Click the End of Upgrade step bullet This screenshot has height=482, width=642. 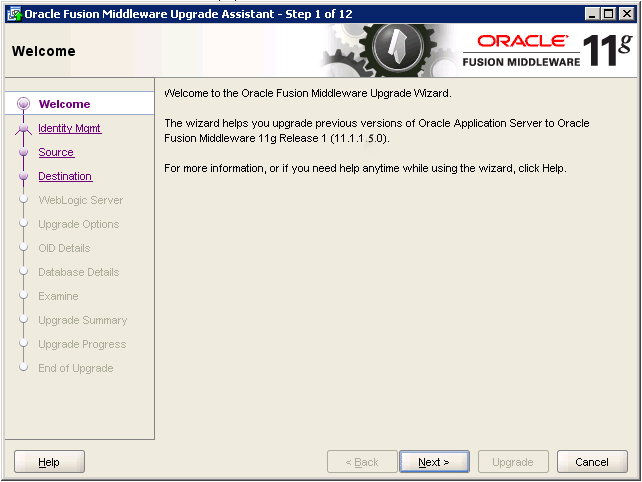tap(23, 367)
